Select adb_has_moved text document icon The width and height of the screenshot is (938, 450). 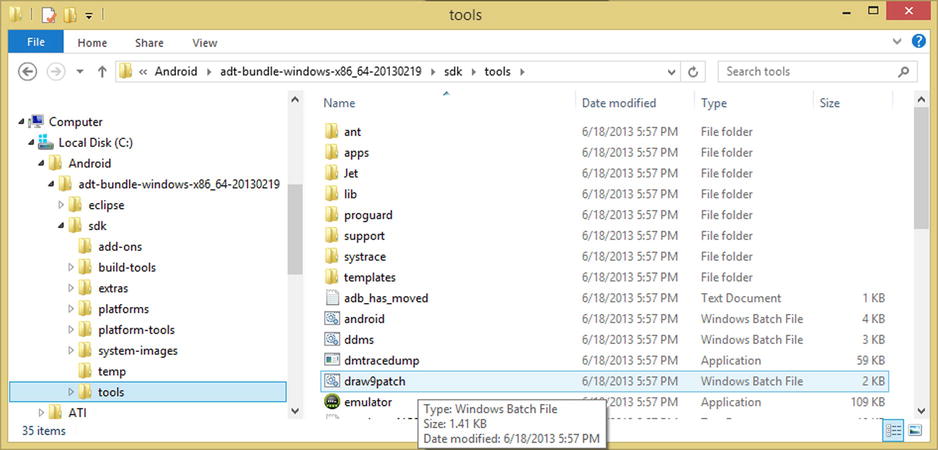click(x=331, y=298)
